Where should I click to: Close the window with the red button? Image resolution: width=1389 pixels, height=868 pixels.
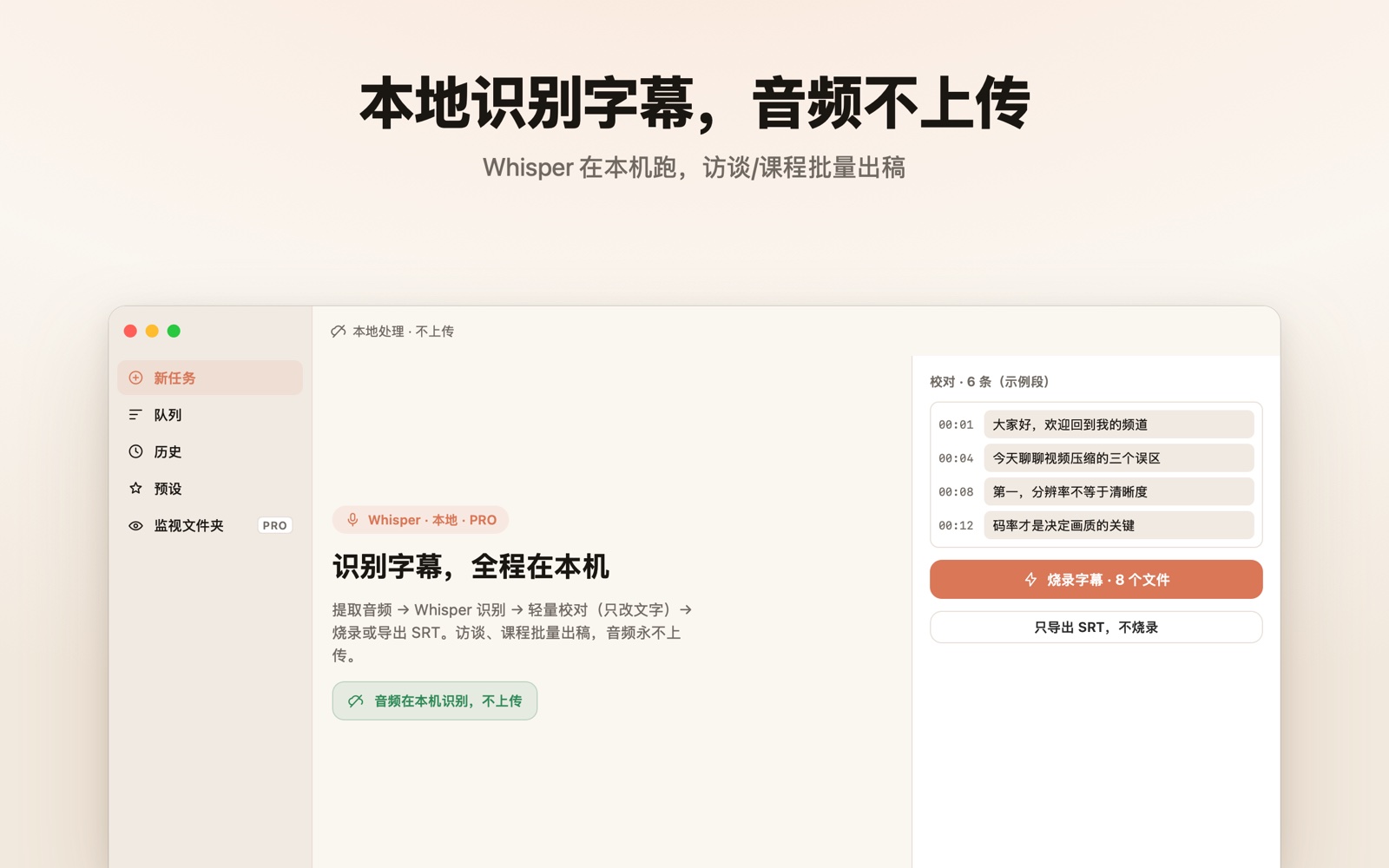(x=130, y=331)
